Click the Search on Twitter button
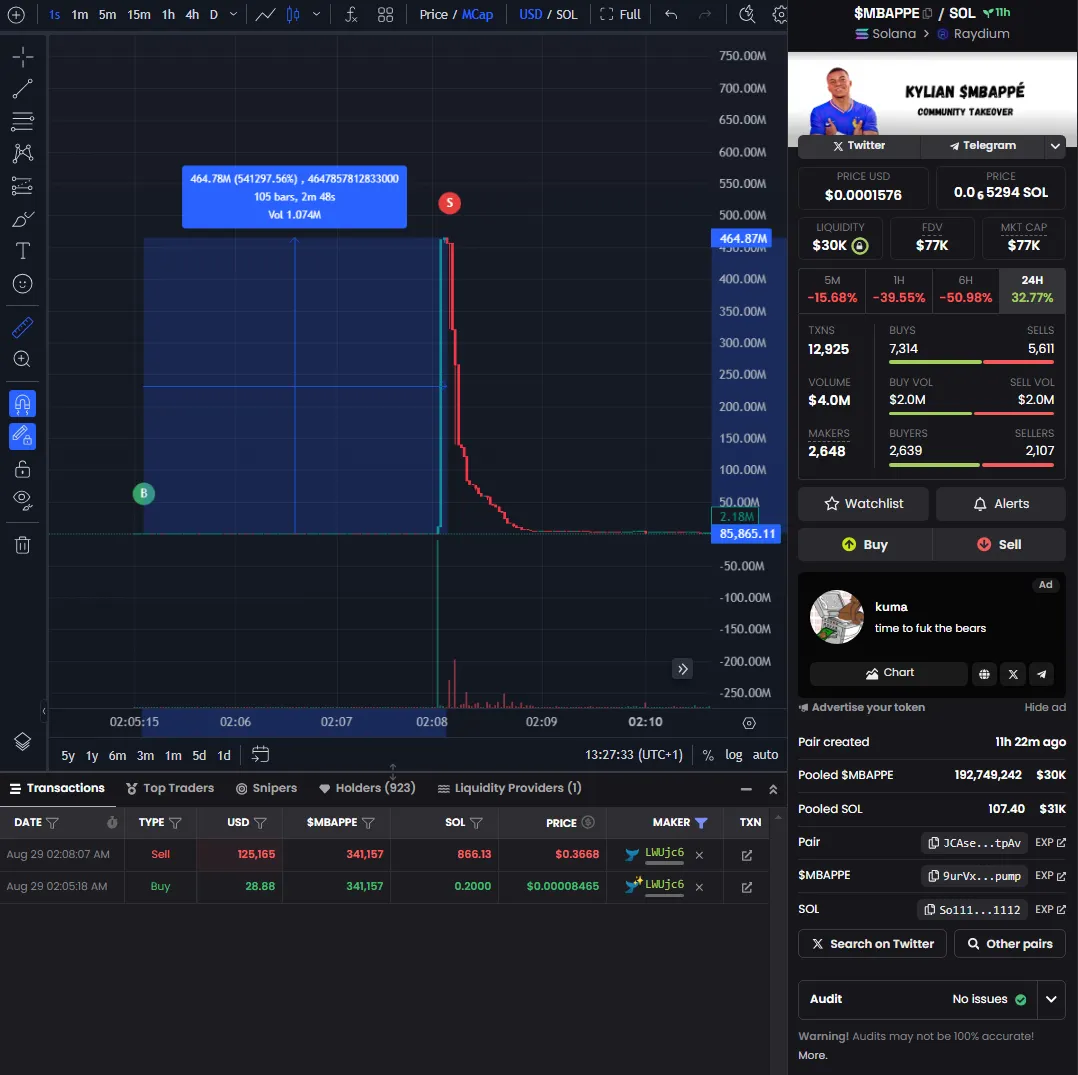1078x1075 pixels. click(871, 943)
